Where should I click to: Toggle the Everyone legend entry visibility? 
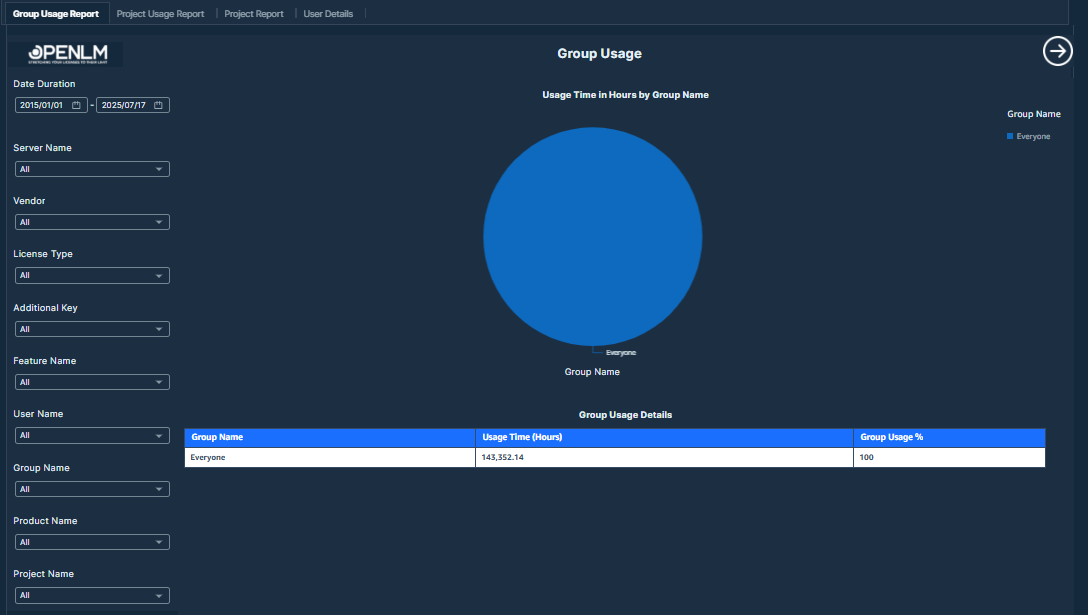click(1028, 136)
